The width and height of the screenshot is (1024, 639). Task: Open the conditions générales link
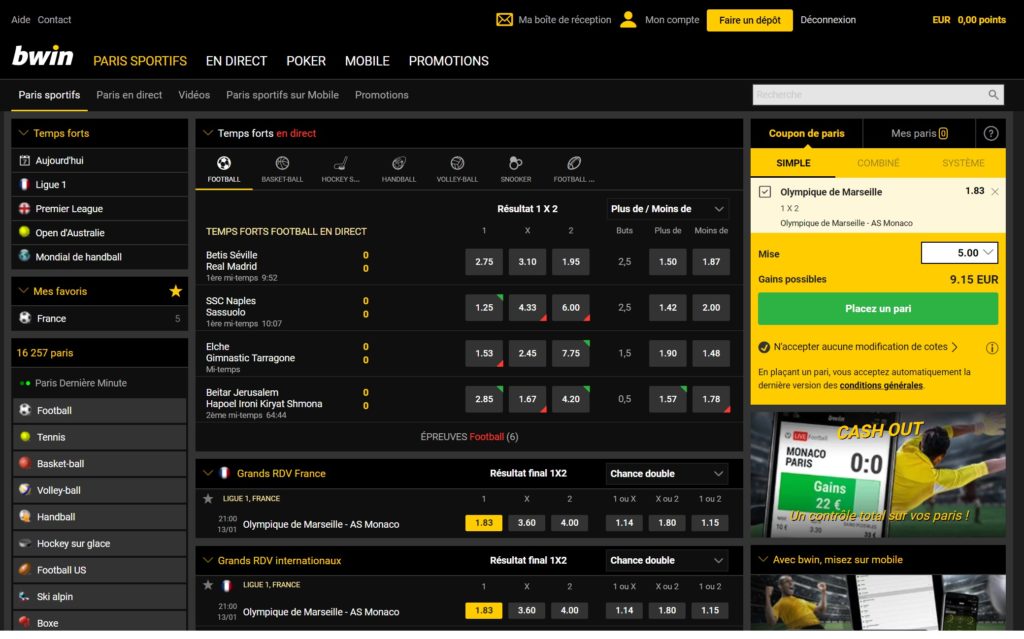point(881,385)
